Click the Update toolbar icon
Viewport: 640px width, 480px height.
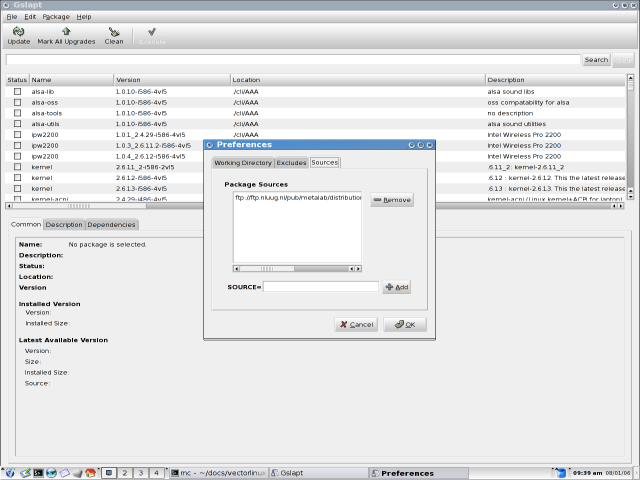pyautogui.click(x=19, y=35)
